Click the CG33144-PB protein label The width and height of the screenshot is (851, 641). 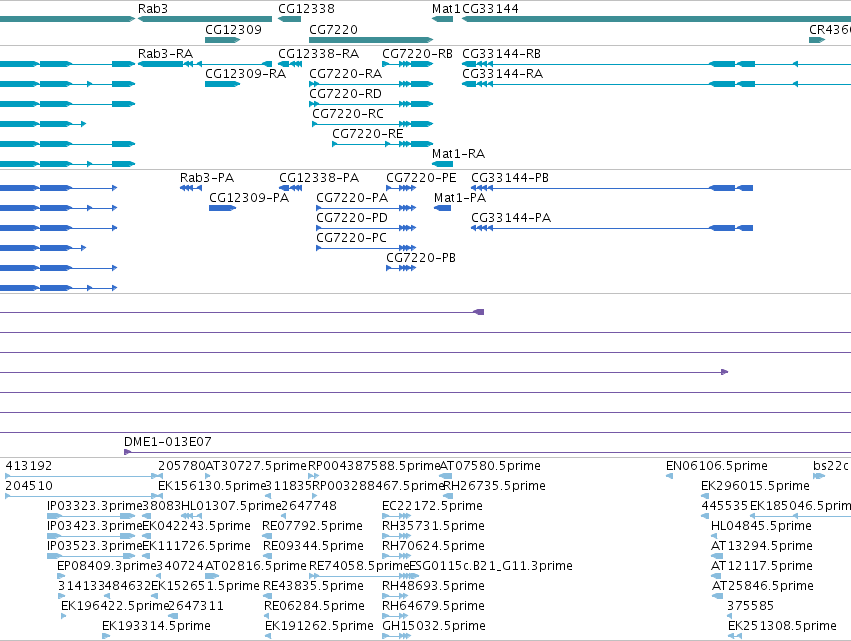tap(510, 177)
